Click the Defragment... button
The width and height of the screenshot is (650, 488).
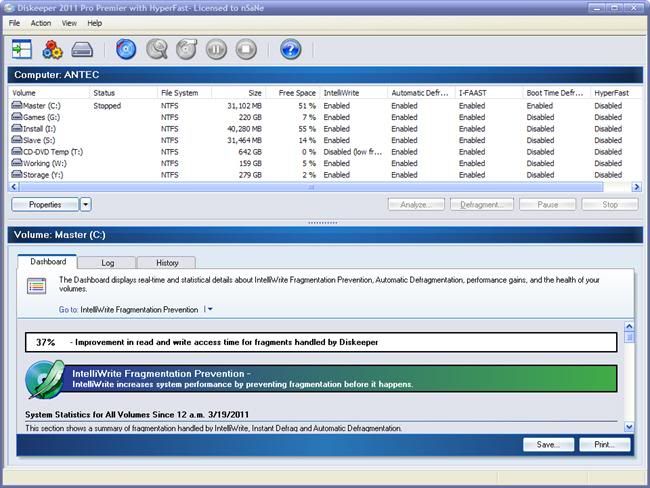click(482, 204)
